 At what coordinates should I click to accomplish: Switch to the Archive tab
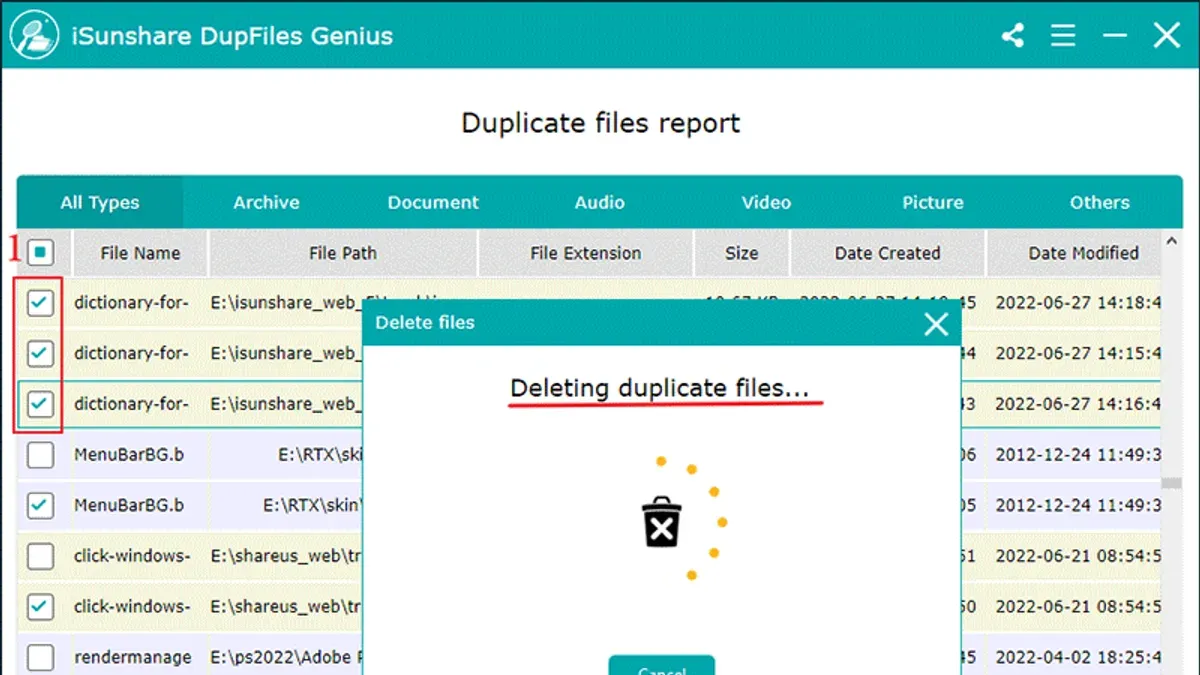tap(266, 202)
